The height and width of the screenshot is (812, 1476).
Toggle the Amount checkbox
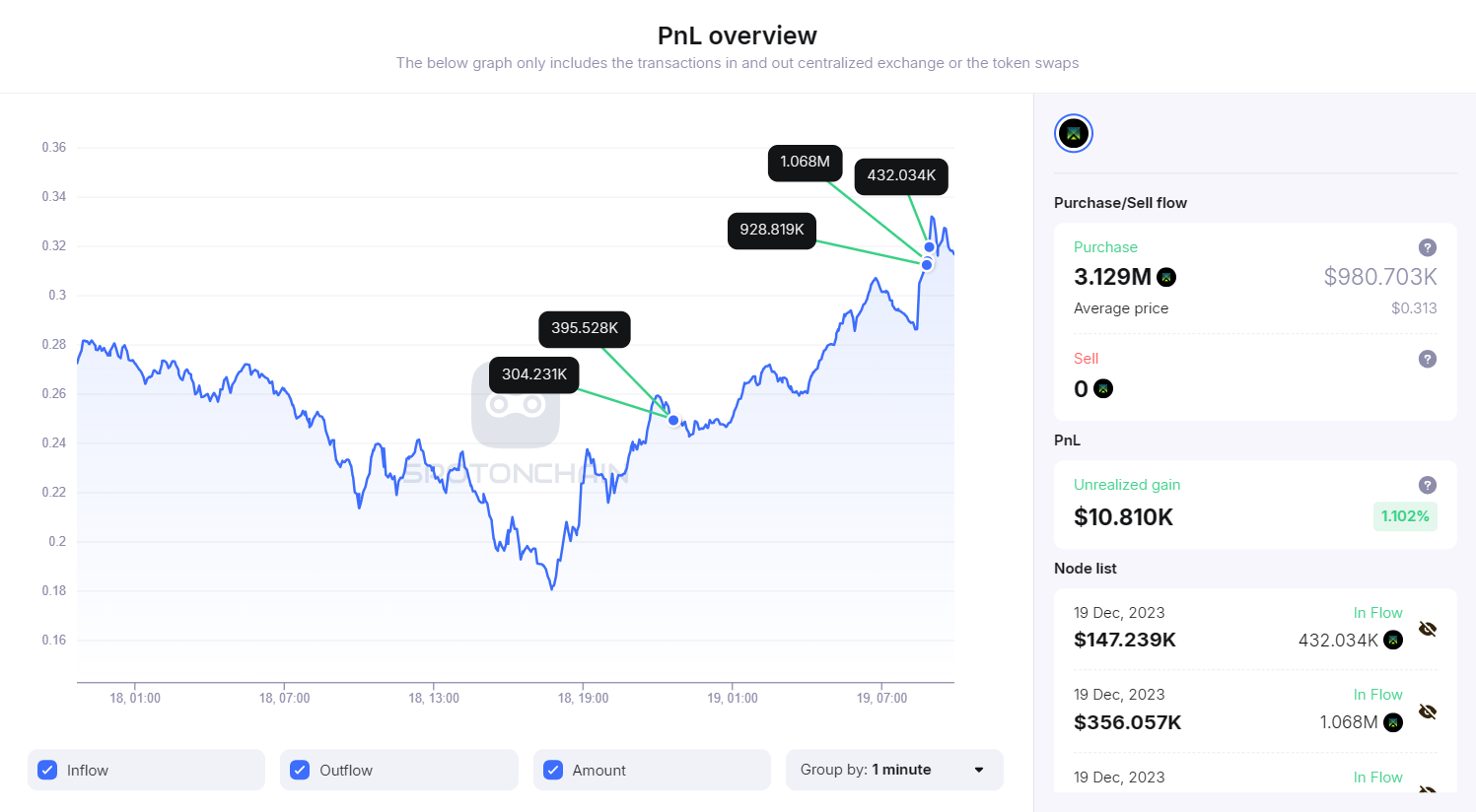click(x=553, y=770)
